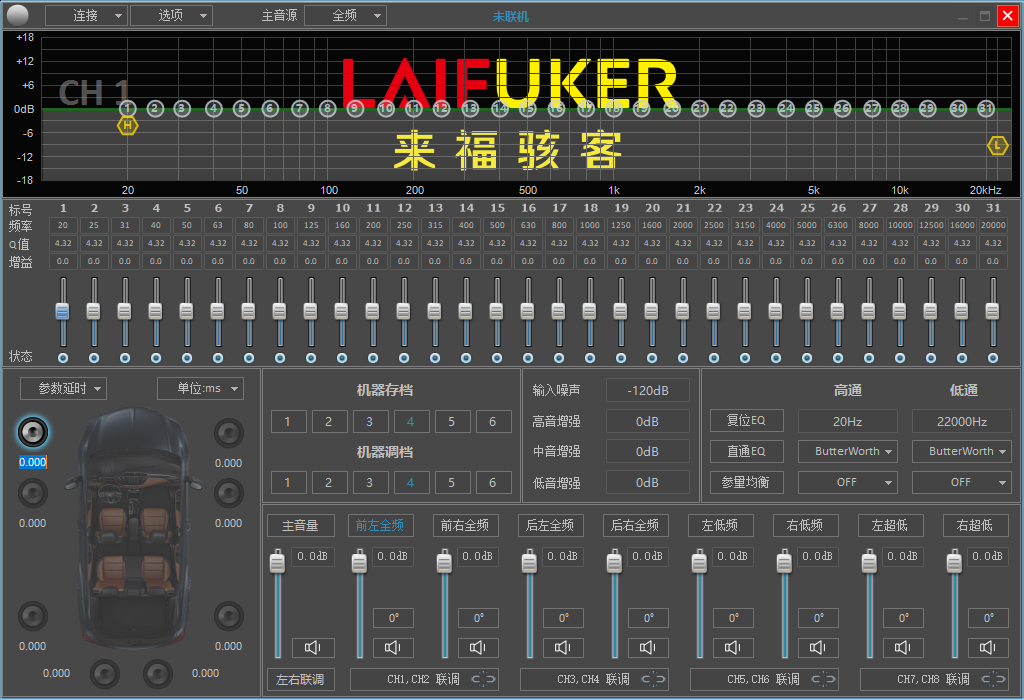Toggle the 状态 radio for EQ band 31
Viewport: 1024px width, 700px height.
pos(993,358)
